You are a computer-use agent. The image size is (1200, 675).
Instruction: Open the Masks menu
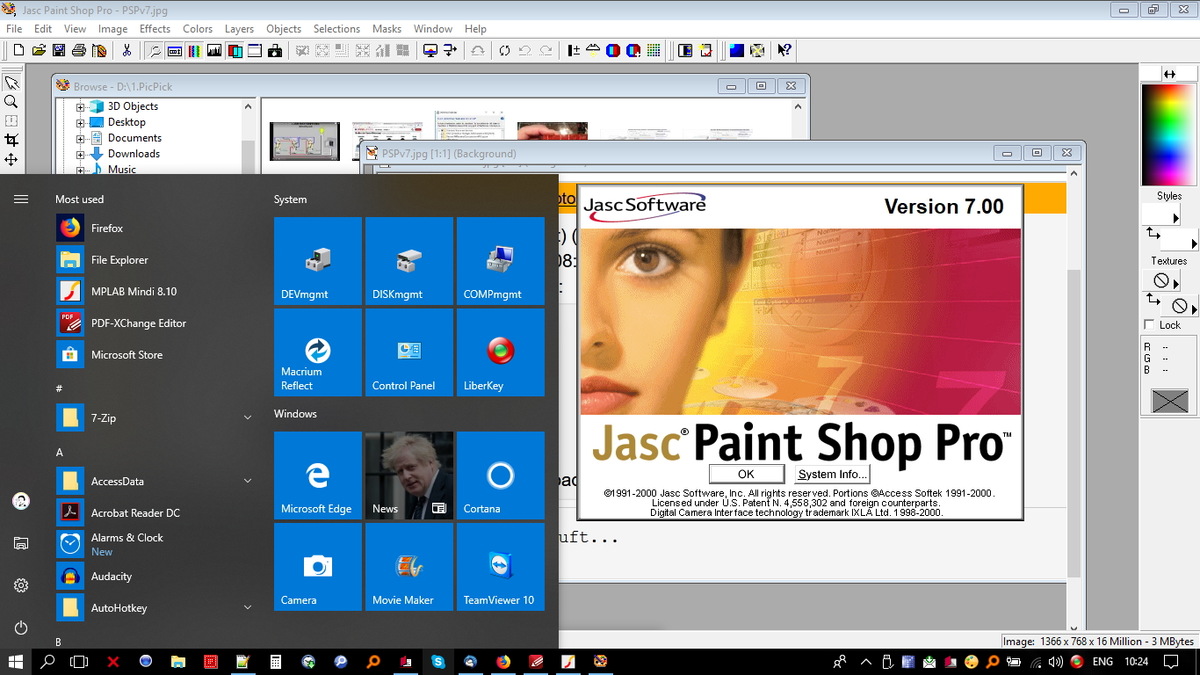pos(387,29)
